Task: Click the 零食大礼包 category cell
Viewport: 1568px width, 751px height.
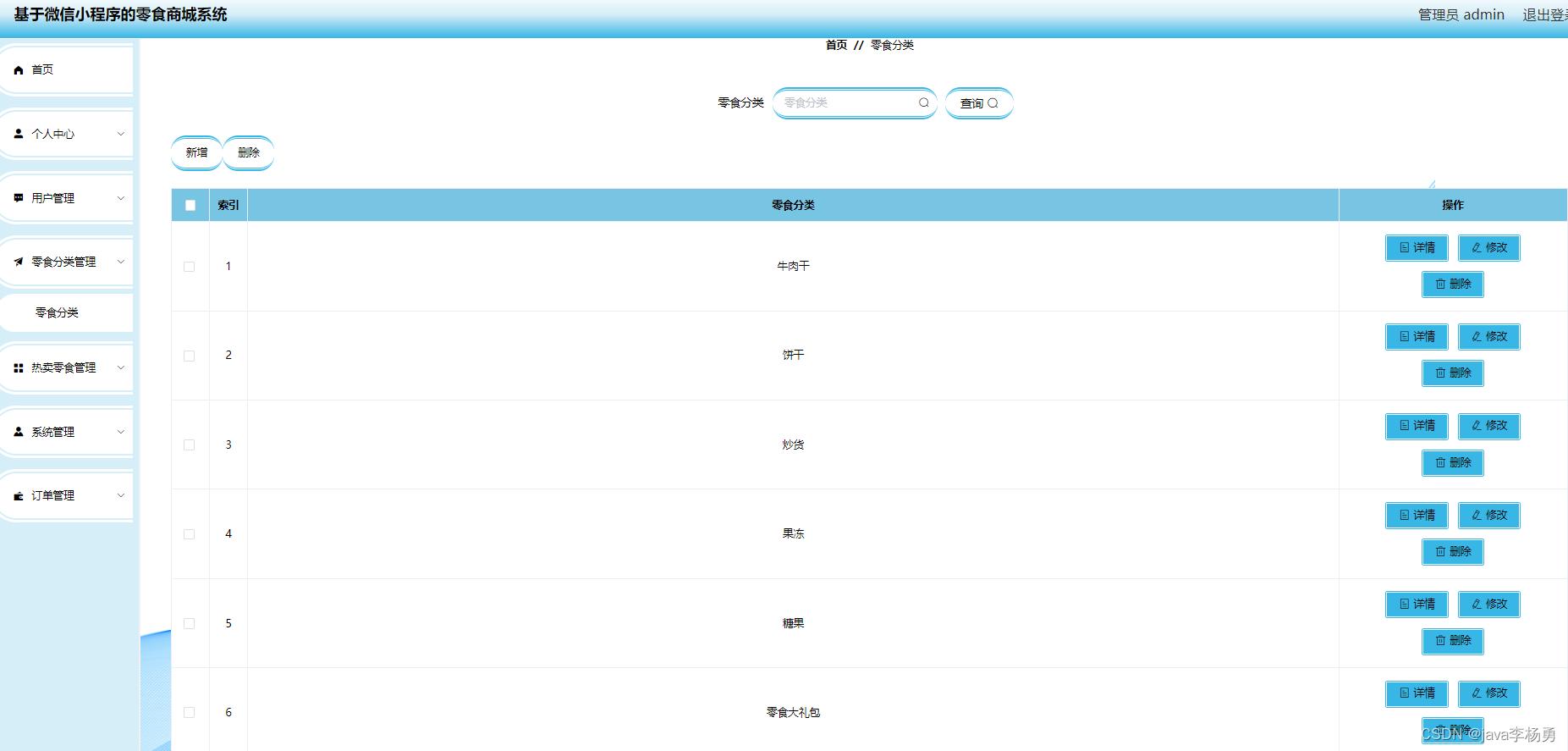Action: coord(793,713)
